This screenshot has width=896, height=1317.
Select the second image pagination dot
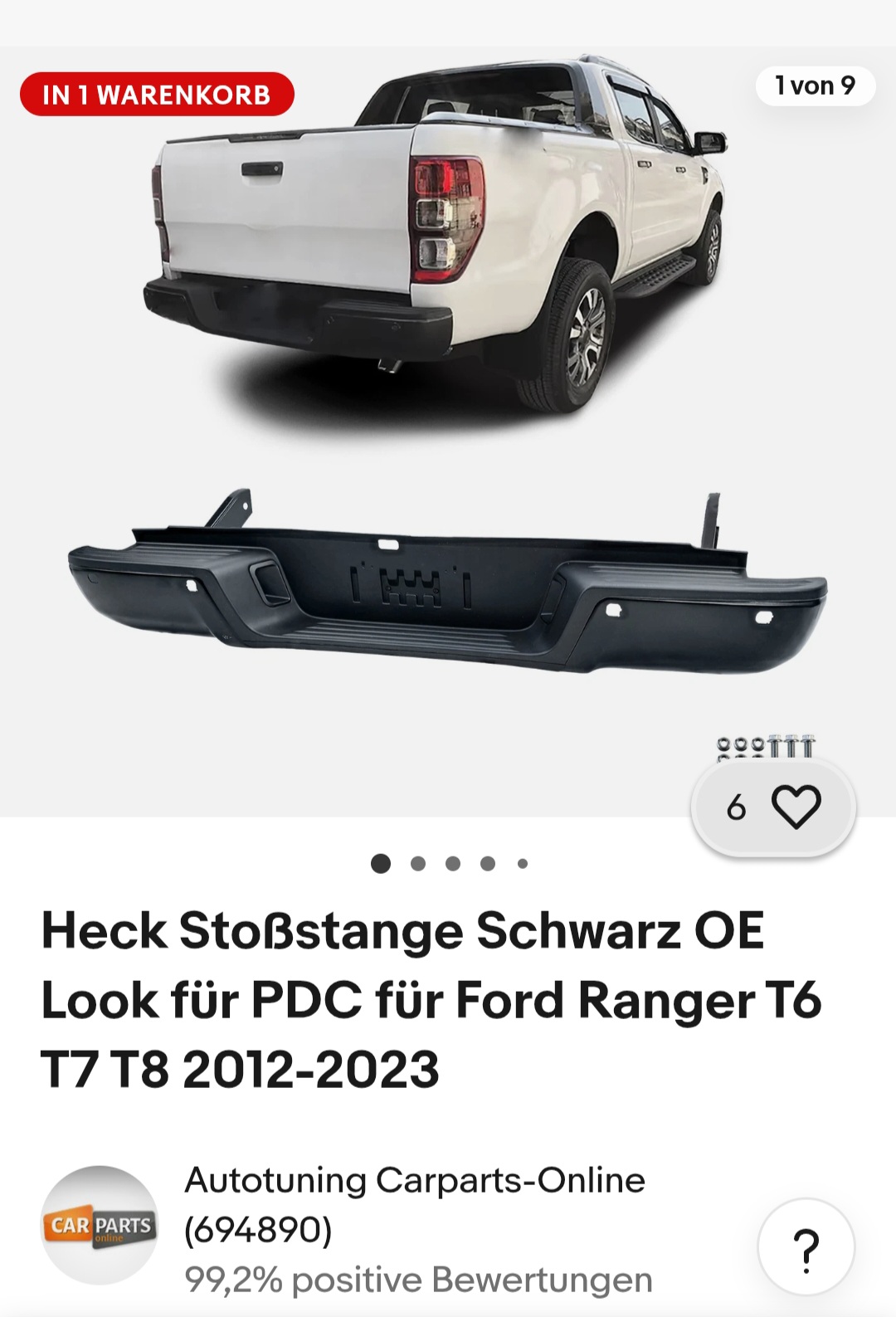pos(418,864)
